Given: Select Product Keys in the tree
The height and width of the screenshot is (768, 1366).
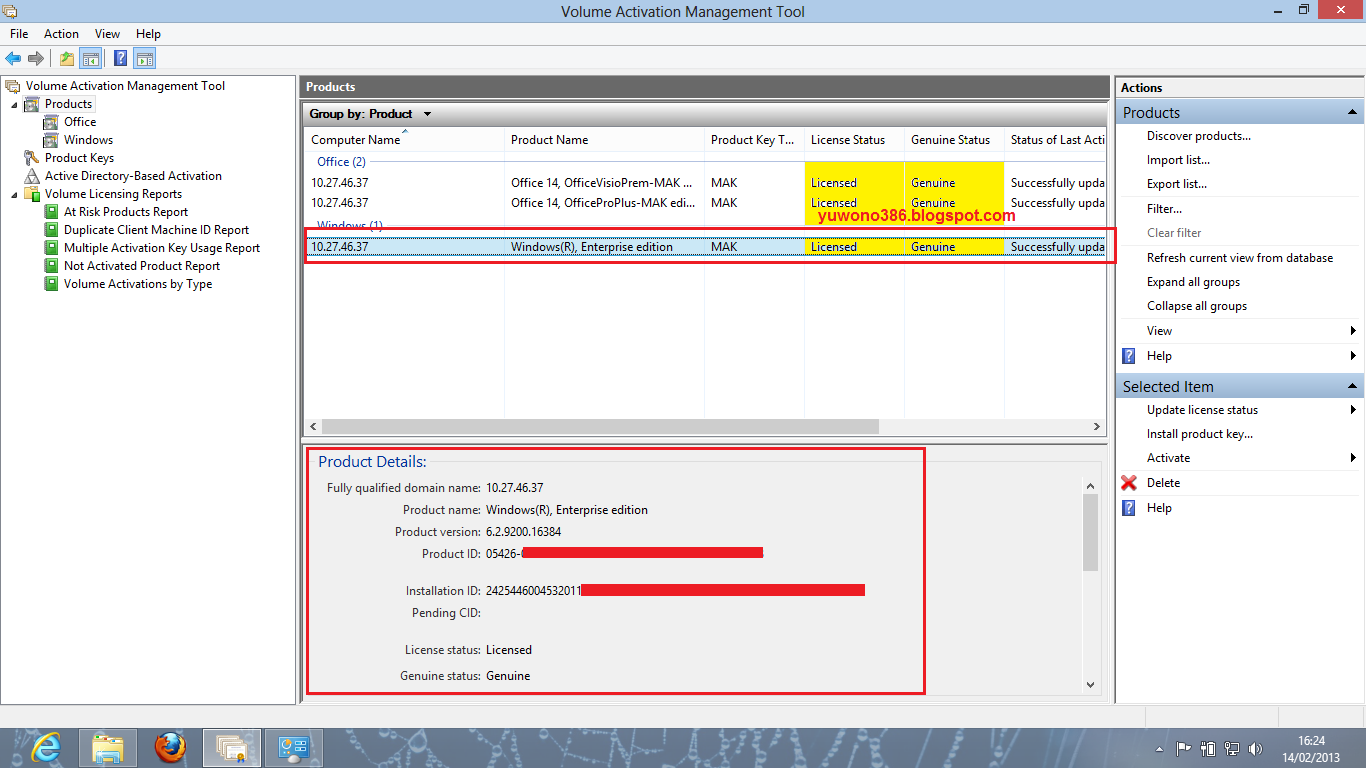Looking at the screenshot, I should (x=79, y=158).
